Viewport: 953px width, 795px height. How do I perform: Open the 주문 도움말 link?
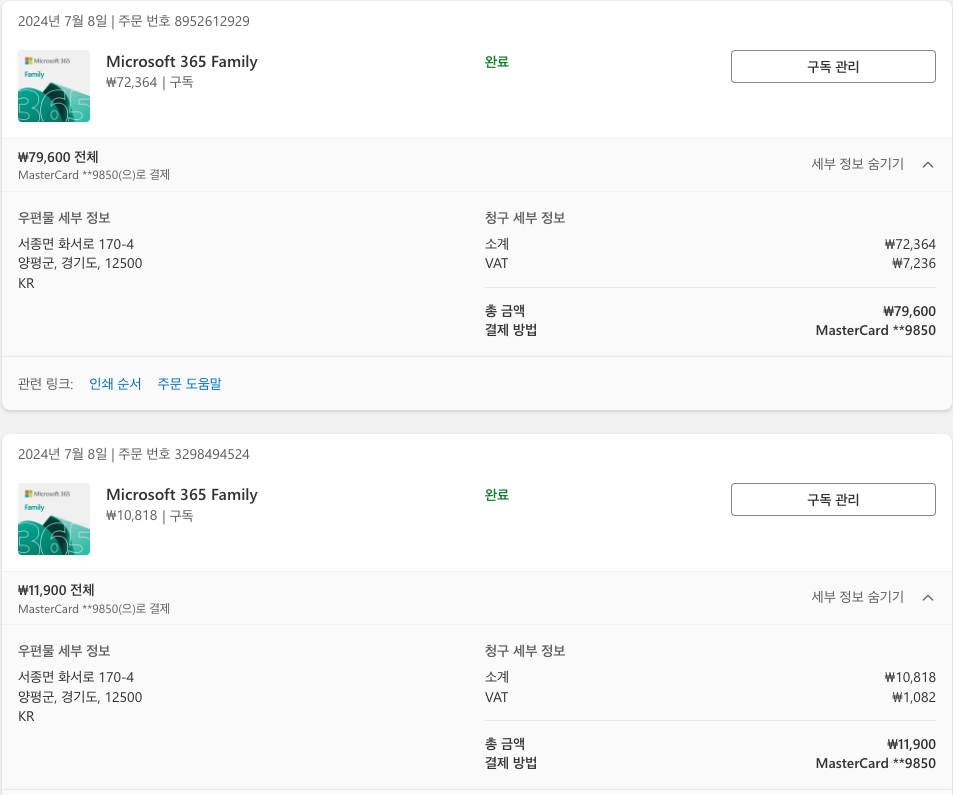tap(189, 384)
